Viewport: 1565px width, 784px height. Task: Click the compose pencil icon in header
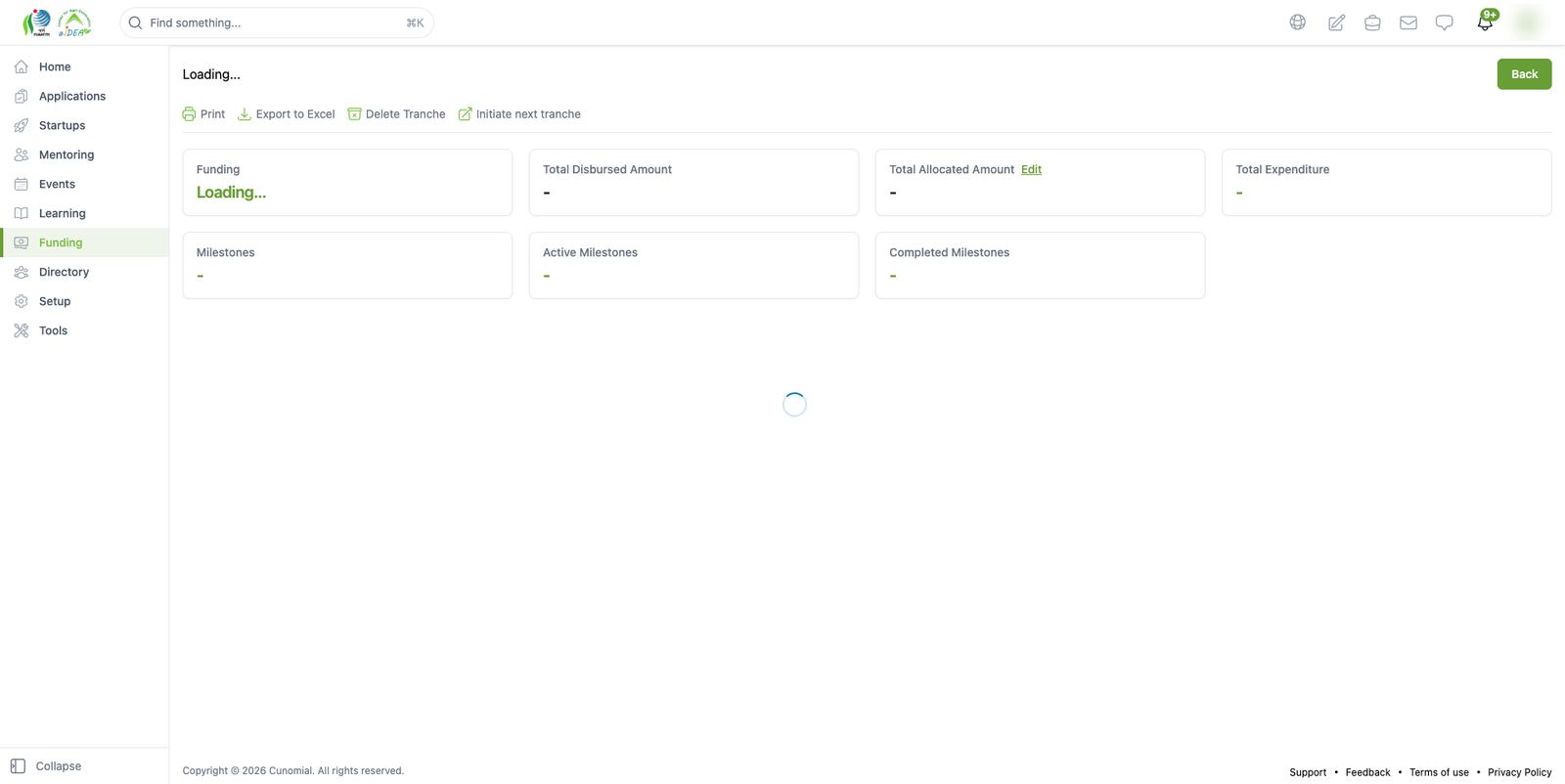1336,22
